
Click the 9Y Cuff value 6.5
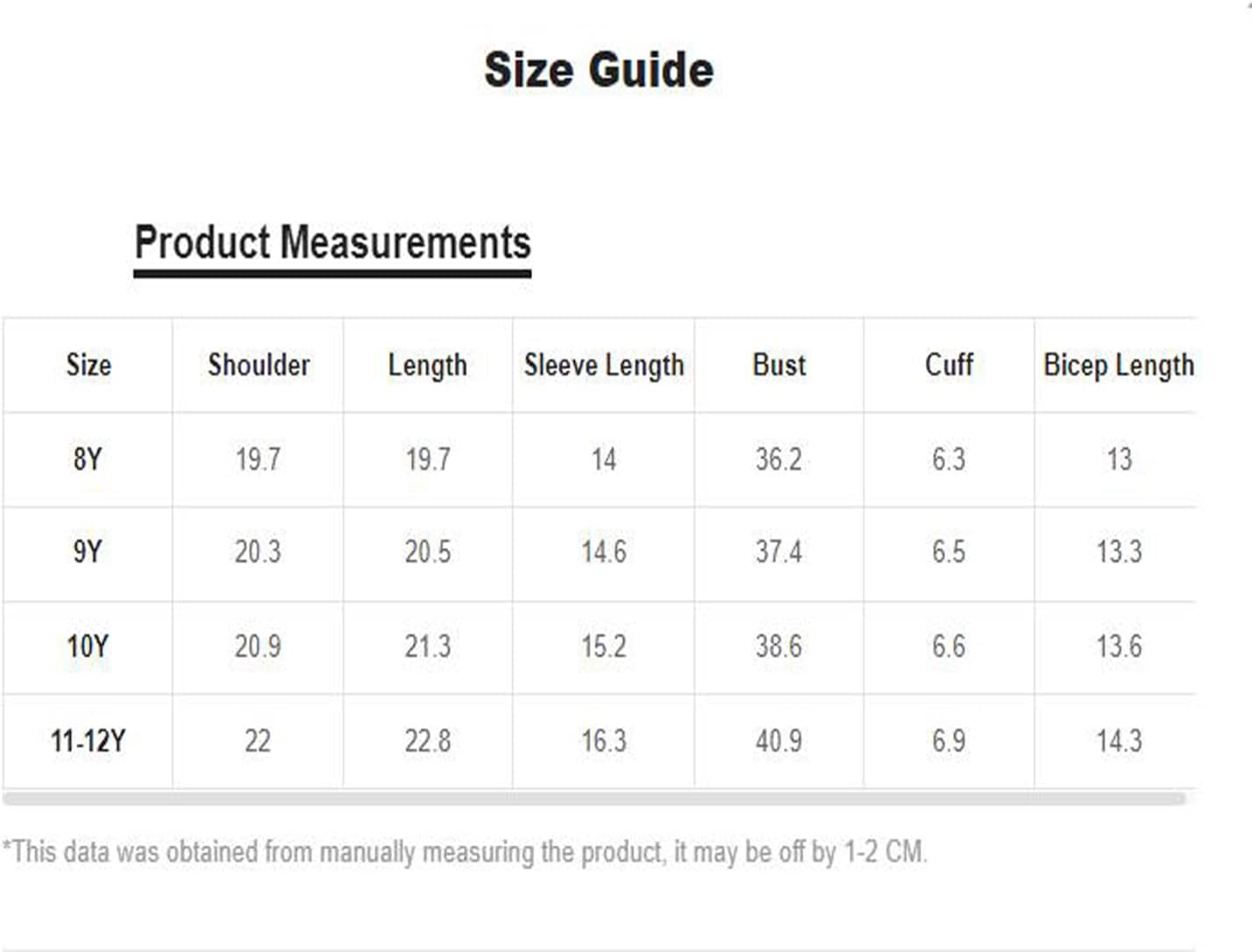click(x=949, y=552)
